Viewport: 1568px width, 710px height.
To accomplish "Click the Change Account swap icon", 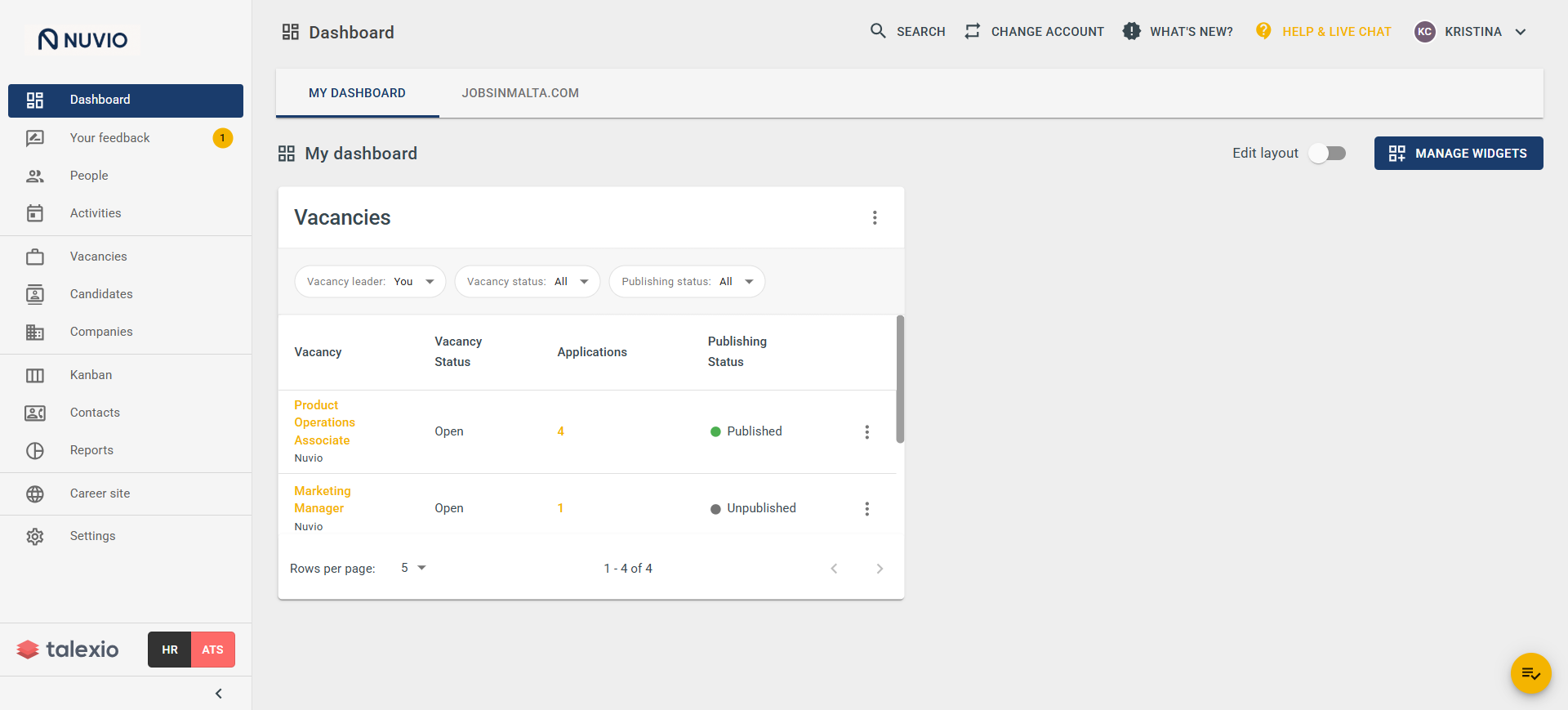I will [972, 31].
